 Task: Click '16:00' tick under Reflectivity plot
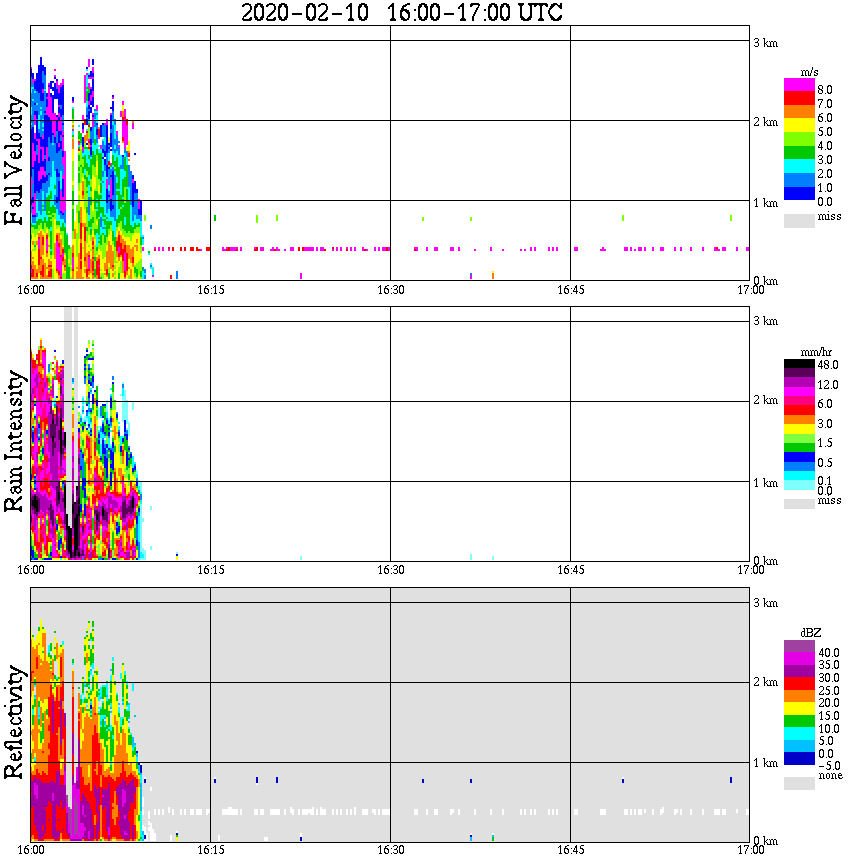31,850
